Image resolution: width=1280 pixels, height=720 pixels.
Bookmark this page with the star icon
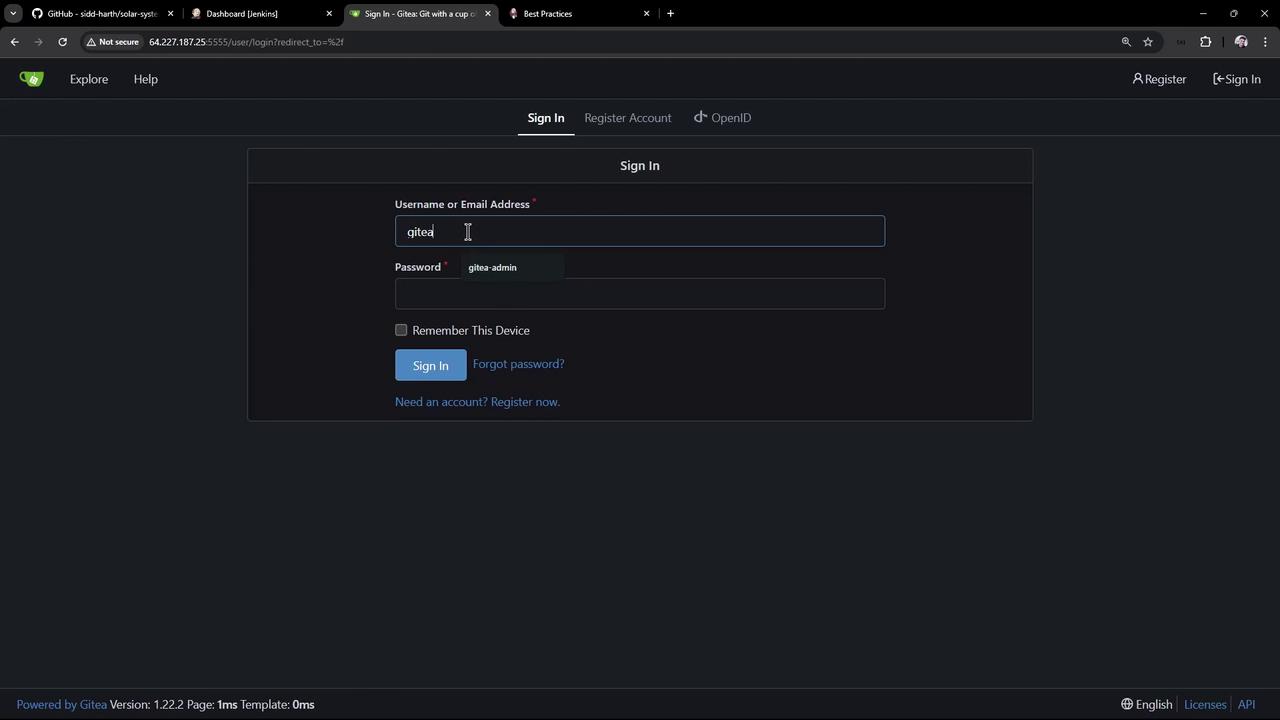[1148, 42]
